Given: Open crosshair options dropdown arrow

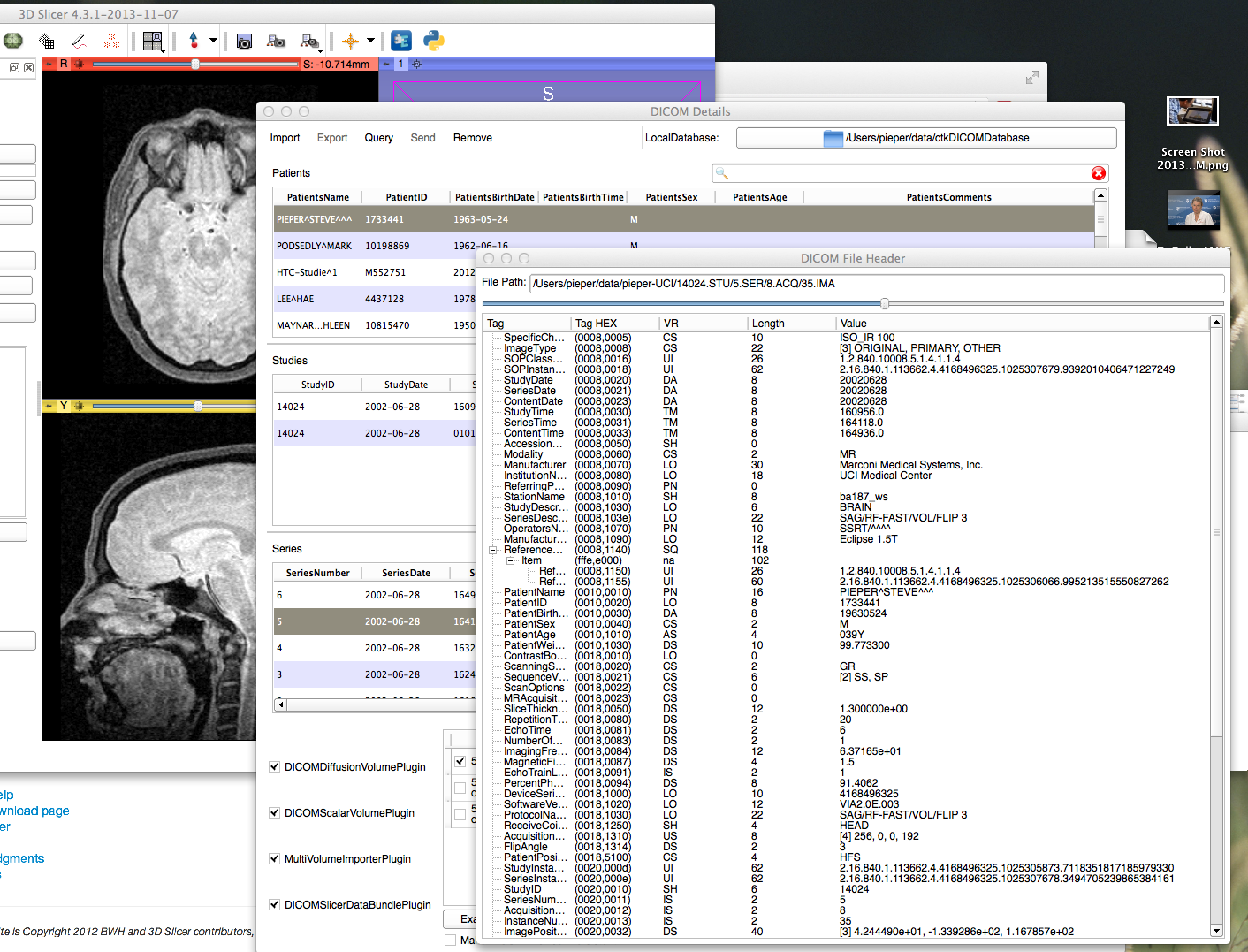Looking at the screenshot, I should coord(370,41).
